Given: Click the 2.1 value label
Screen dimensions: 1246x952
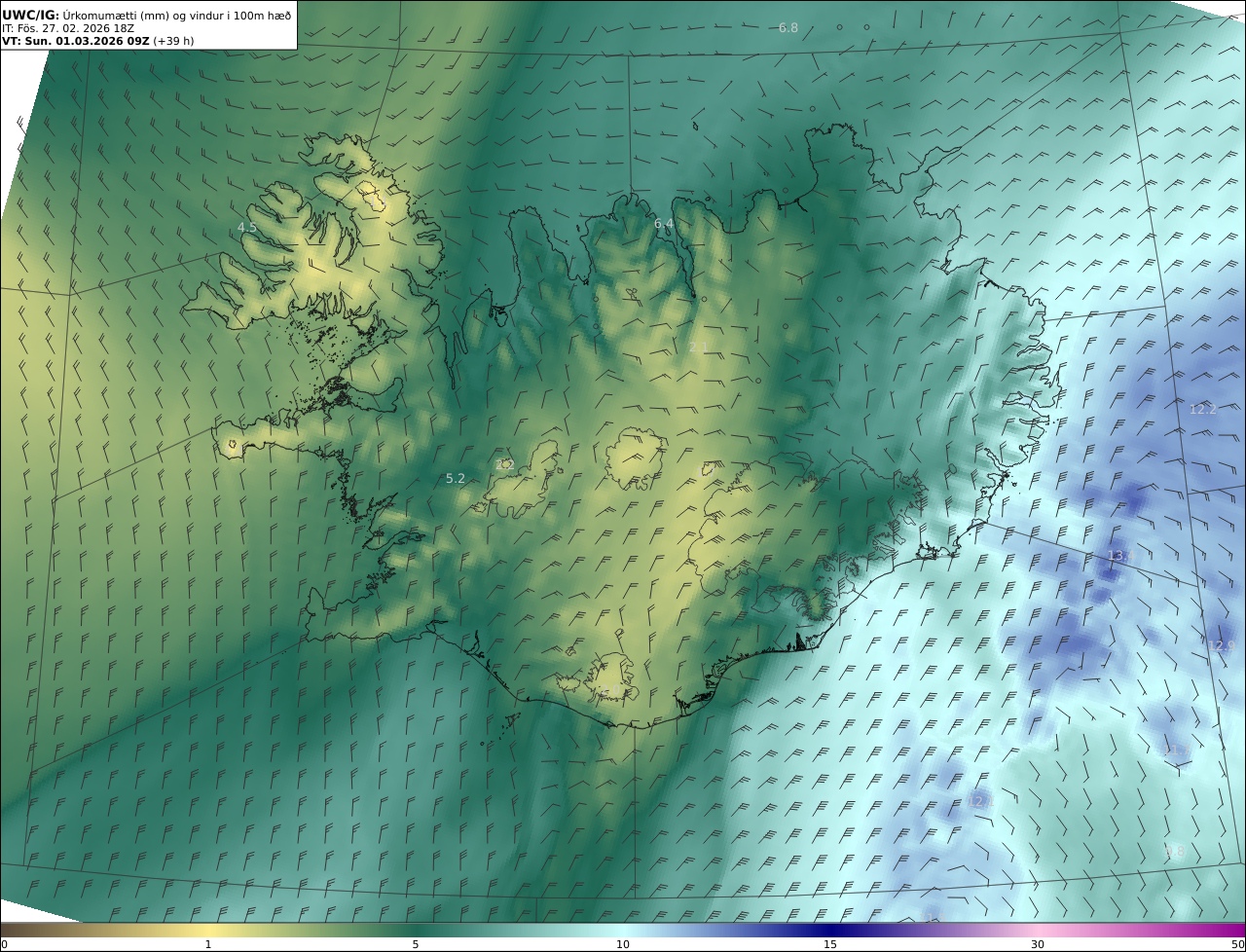Looking at the screenshot, I should pos(699,348).
